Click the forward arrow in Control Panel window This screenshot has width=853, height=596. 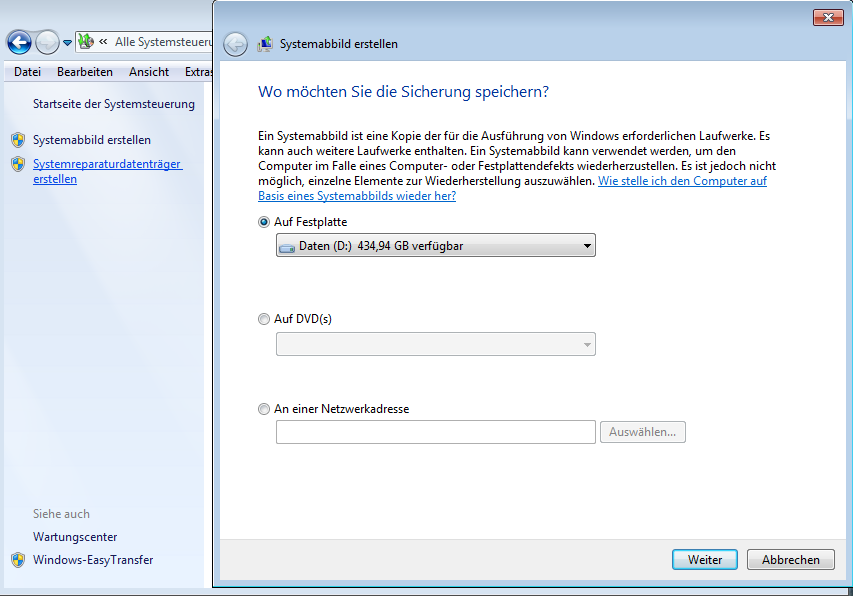coord(47,42)
